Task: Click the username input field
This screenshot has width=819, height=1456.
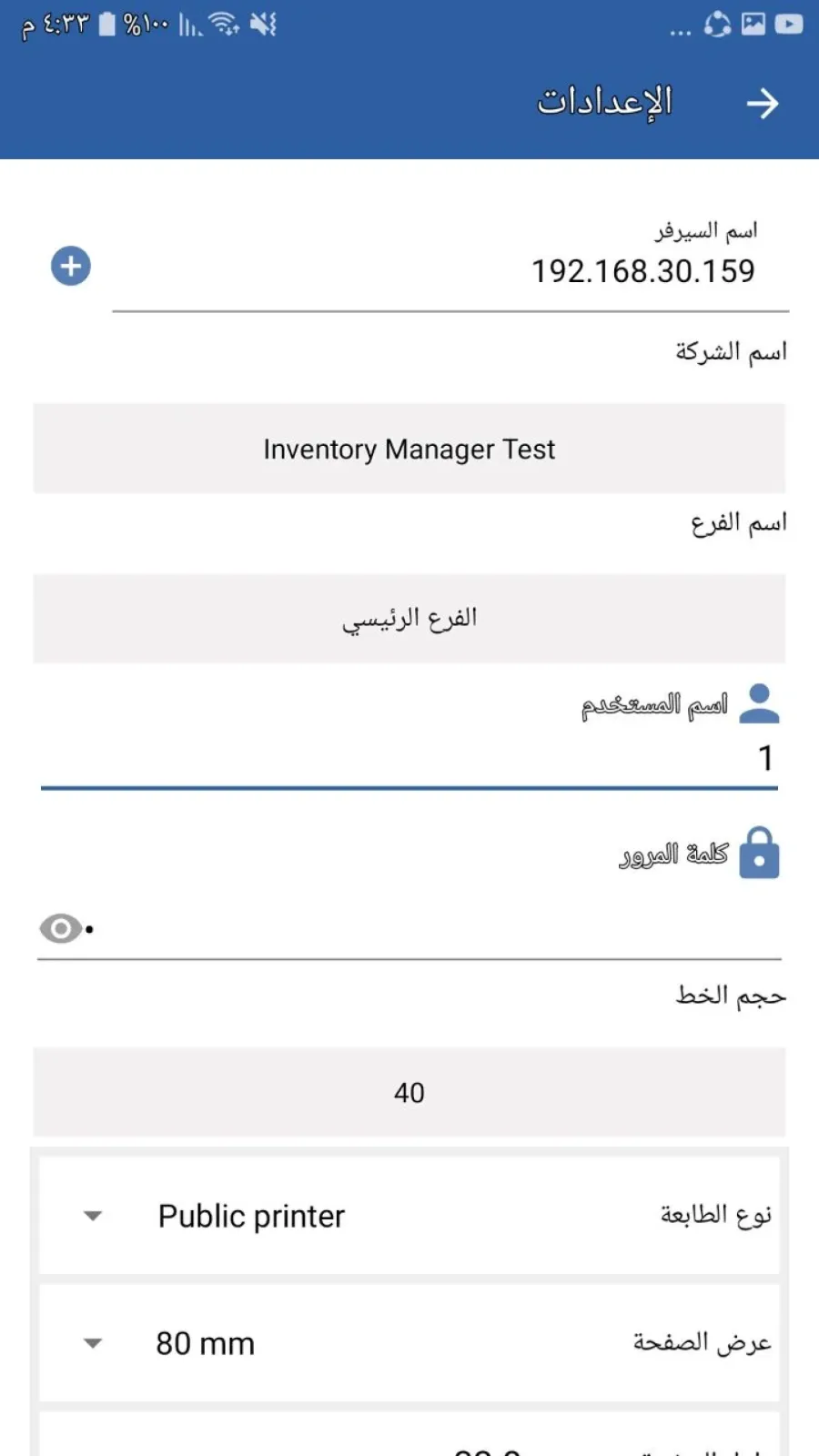Action: [x=409, y=758]
